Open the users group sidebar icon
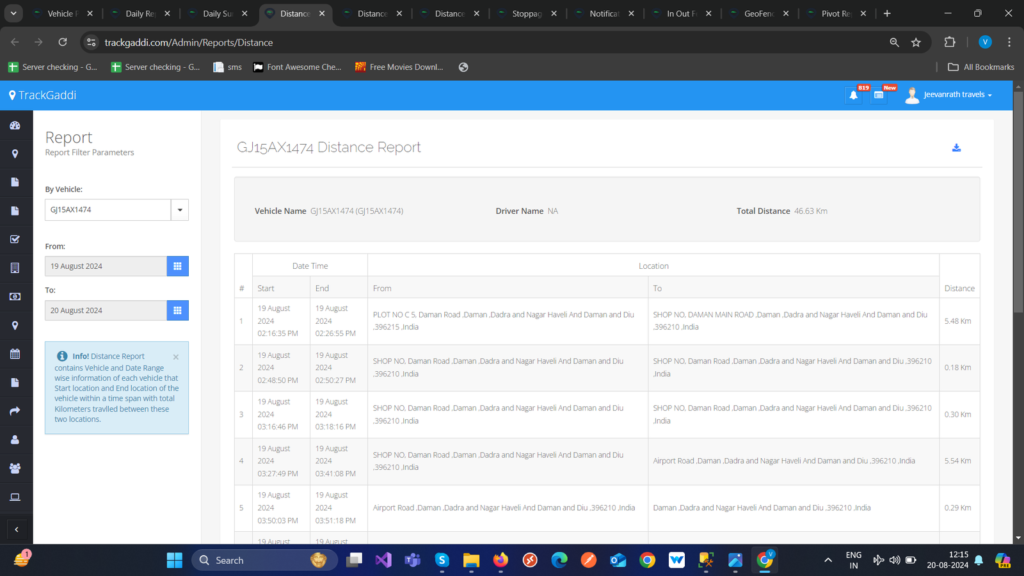The width and height of the screenshot is (1024, 576). click(15, 468)
